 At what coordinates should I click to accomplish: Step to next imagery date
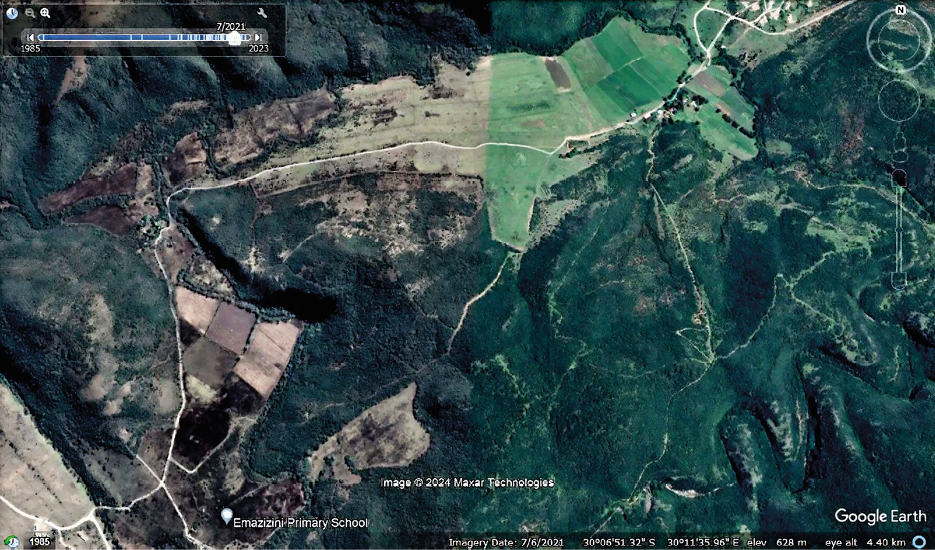258,37
